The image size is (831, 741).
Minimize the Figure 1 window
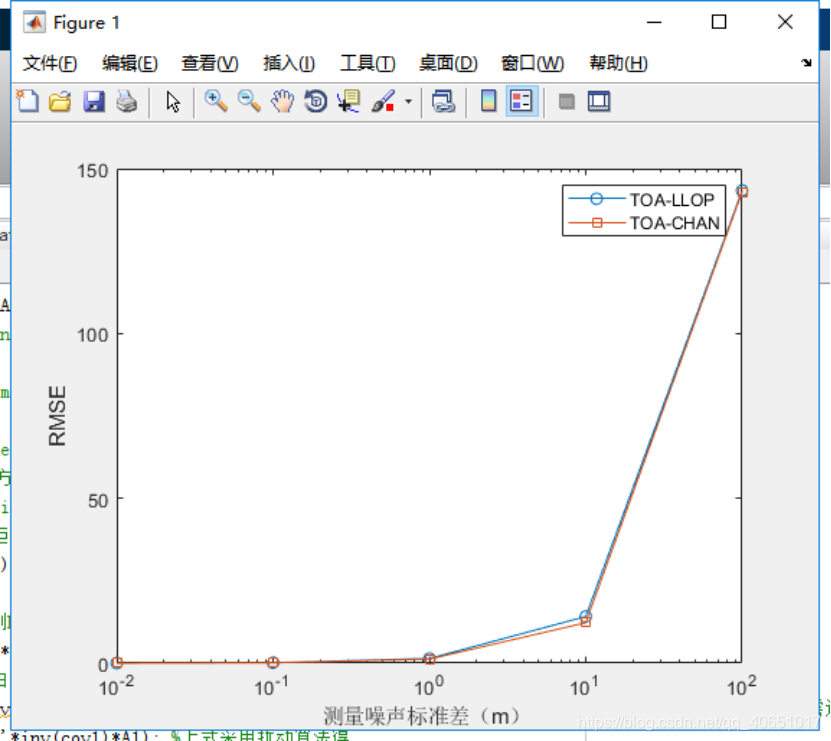click(x=654, y=22)
